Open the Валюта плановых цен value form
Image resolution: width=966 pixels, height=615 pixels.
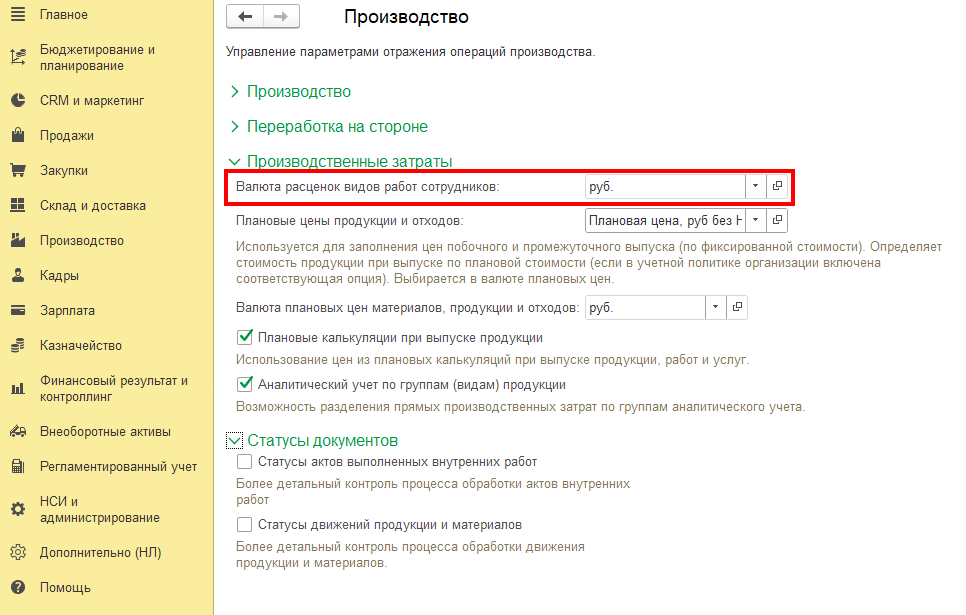737,307
